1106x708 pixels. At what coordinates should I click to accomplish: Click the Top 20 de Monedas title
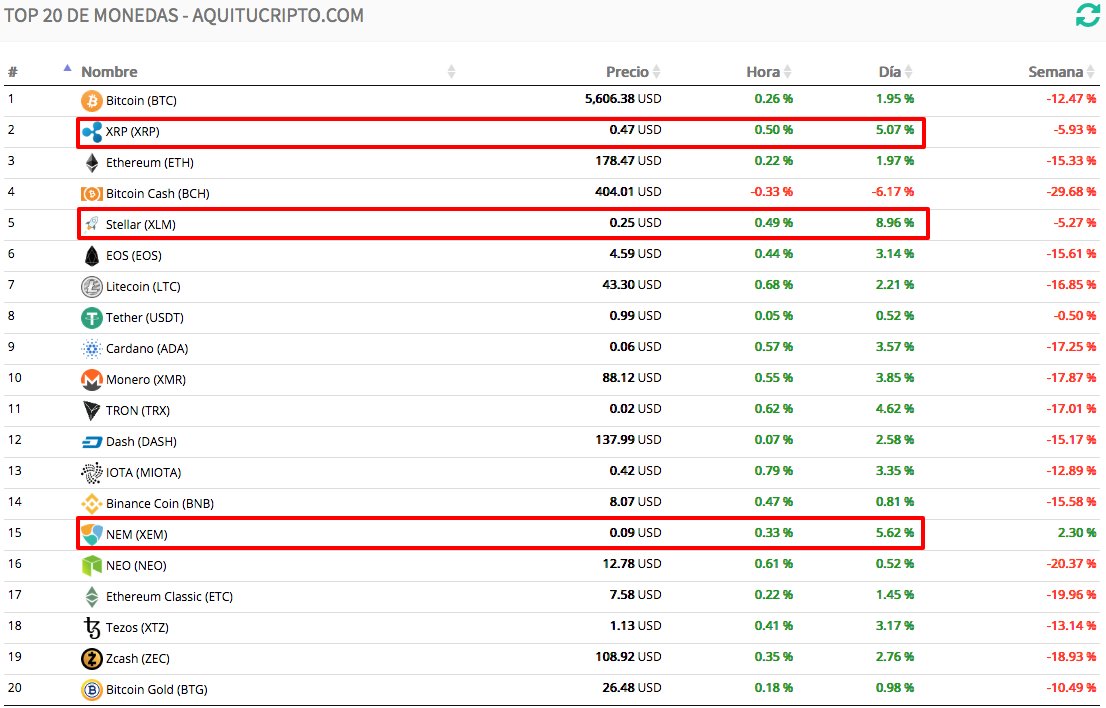point(184,16)
